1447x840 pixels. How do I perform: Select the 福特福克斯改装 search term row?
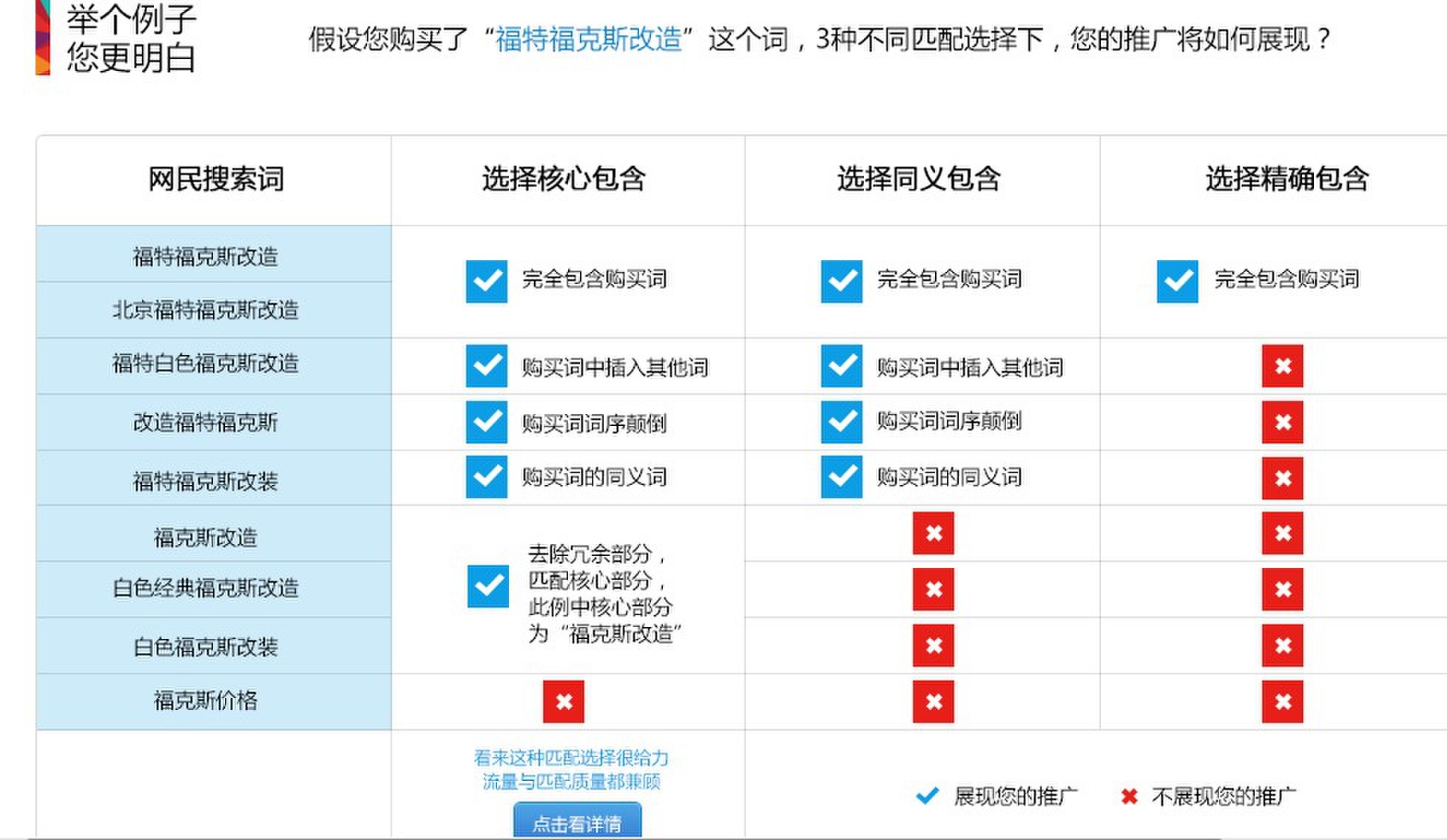click(x=213, y=478)
